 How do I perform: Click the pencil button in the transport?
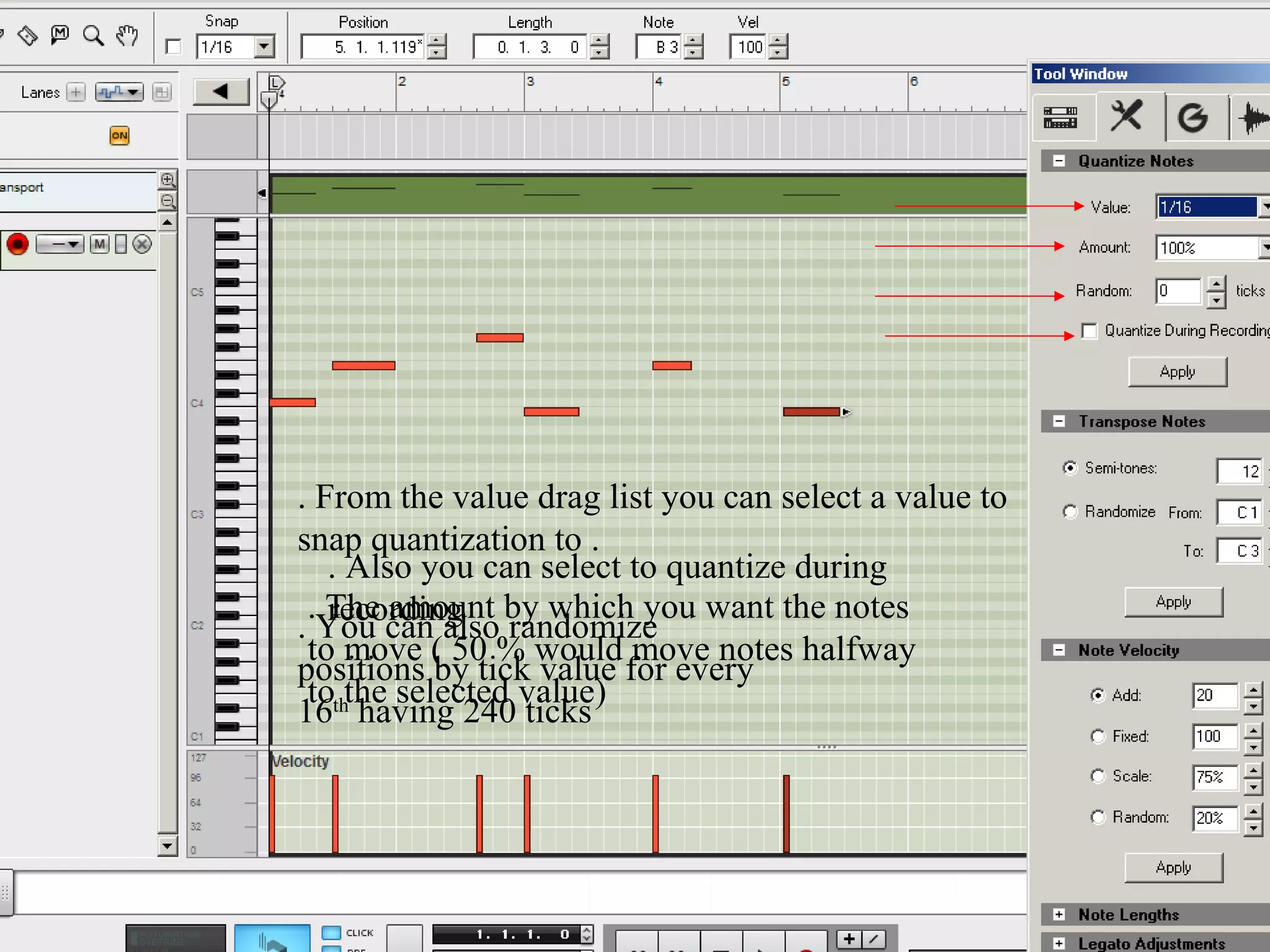click(x=873, y=939)
